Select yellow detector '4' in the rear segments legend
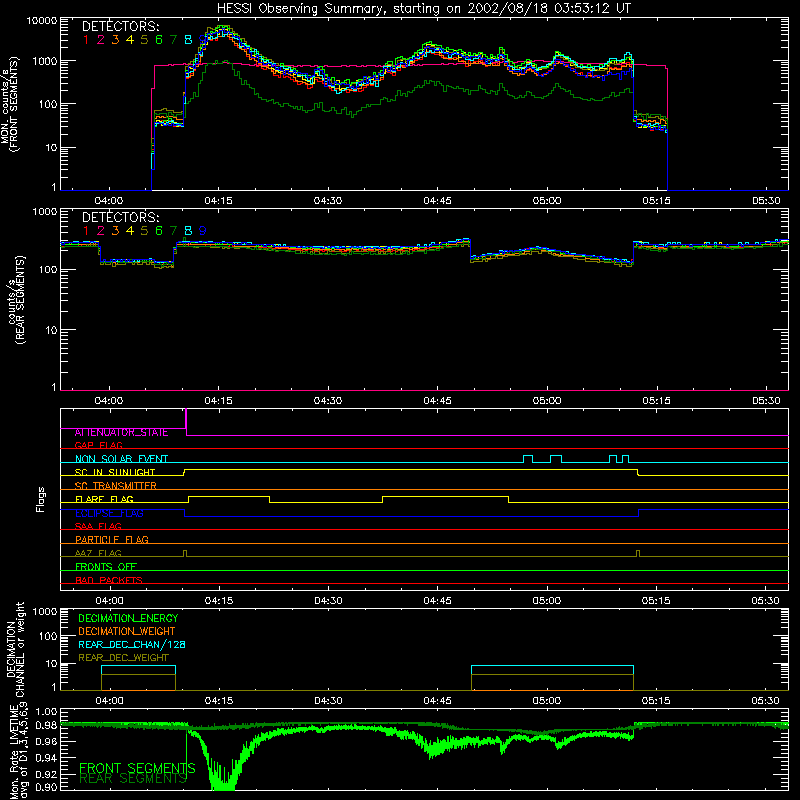 tap(130, 231)
